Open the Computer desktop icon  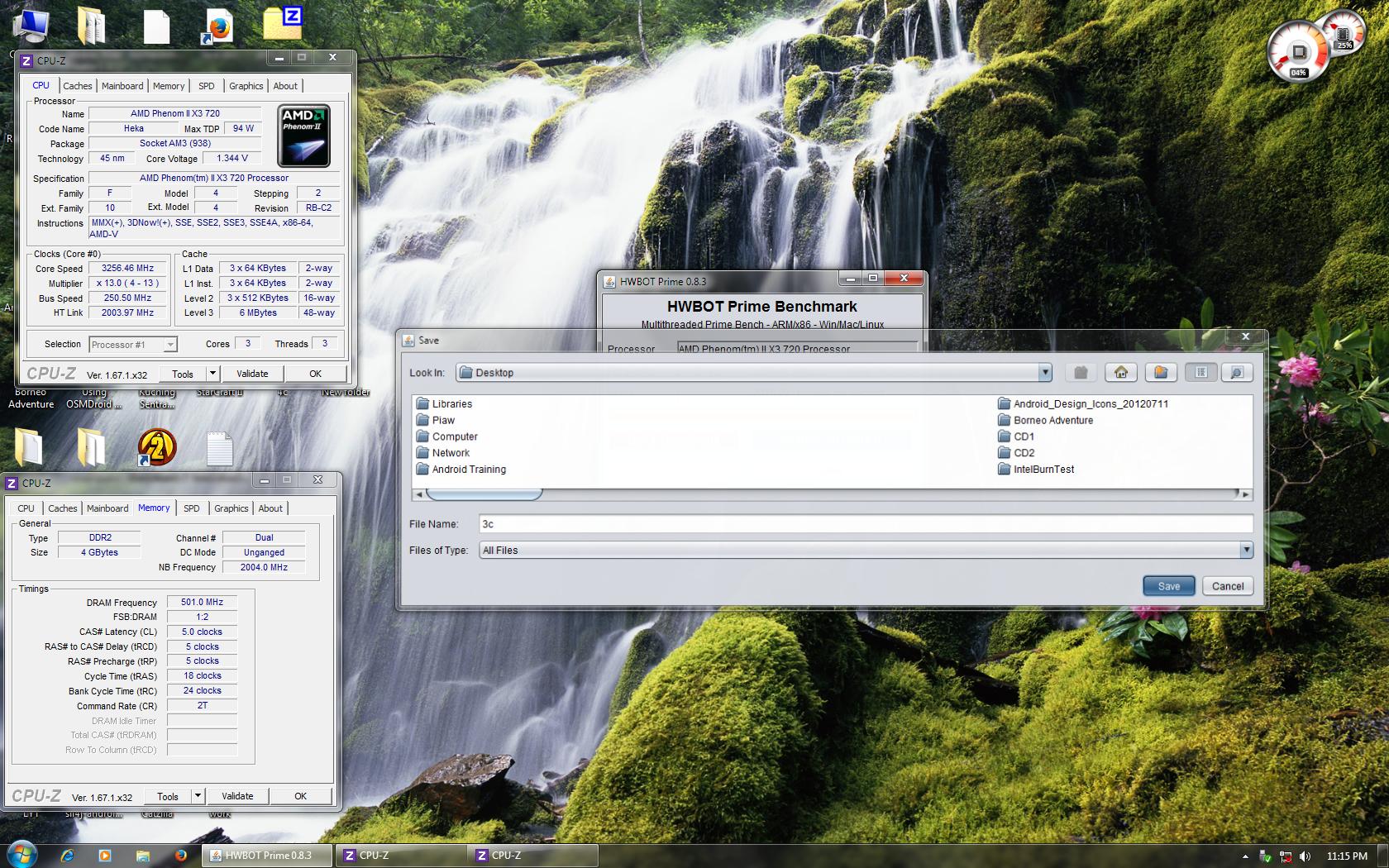point(31,26)
